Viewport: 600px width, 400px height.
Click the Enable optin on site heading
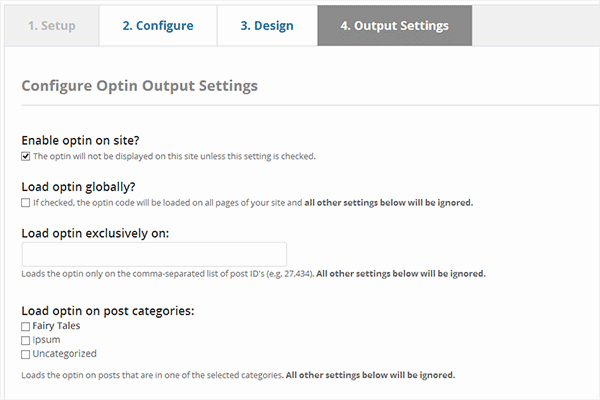(80, 140)
